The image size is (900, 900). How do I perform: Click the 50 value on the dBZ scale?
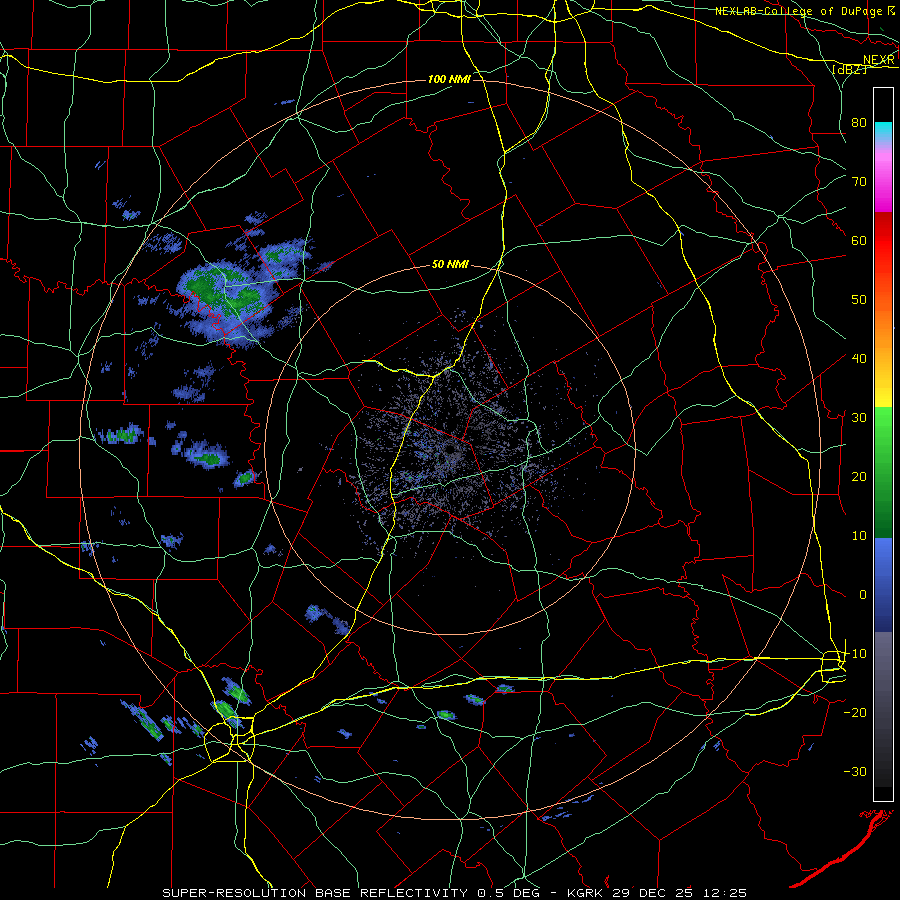tap(859, 299)
